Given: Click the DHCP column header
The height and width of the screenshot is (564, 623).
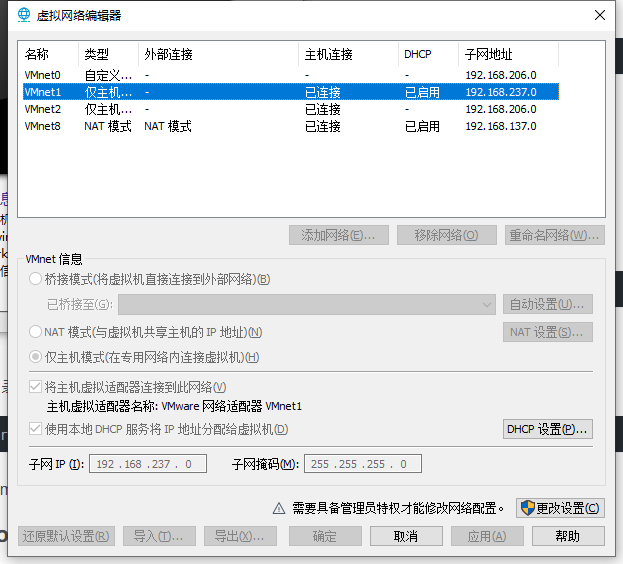Looking at the screenshot, I should pyautogui.click(x=428, y=54).
